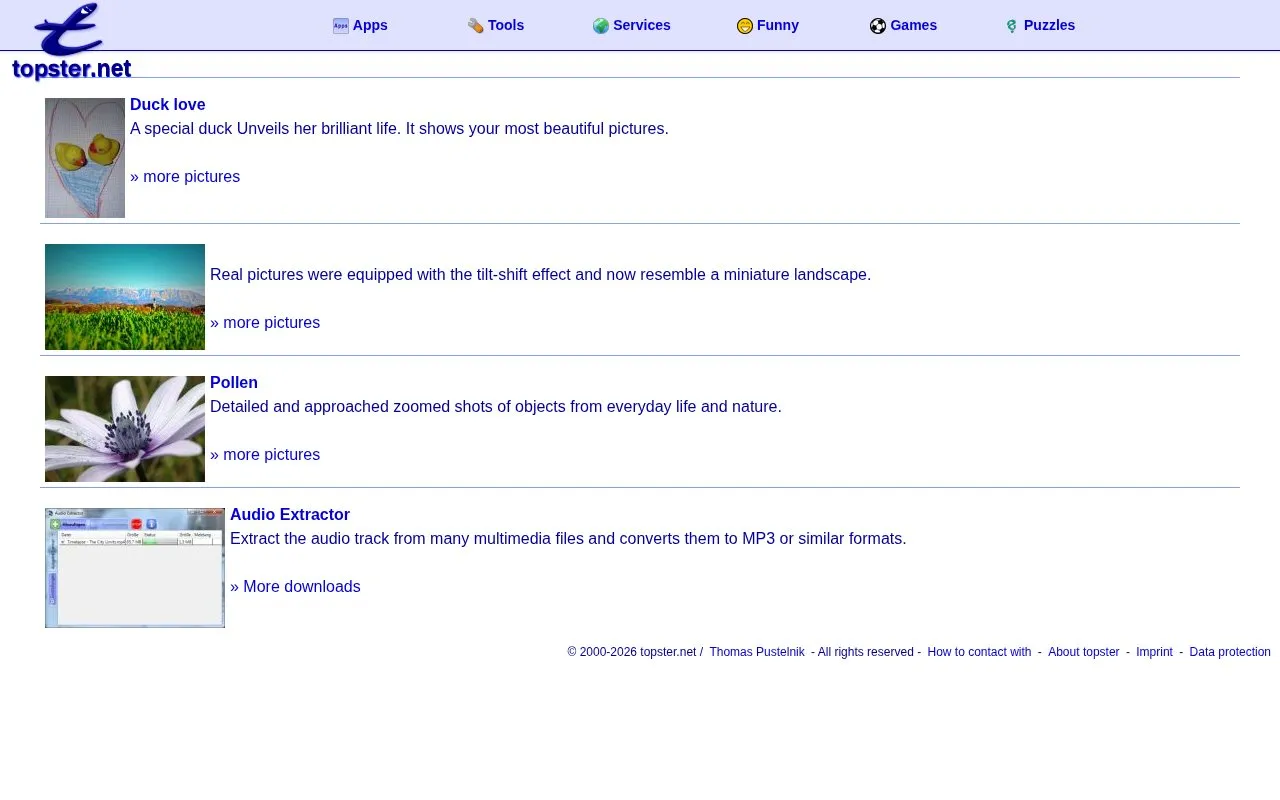Open the Funny menu
This screenshot has width=1280, height=800.
click(x=778, y=25)
